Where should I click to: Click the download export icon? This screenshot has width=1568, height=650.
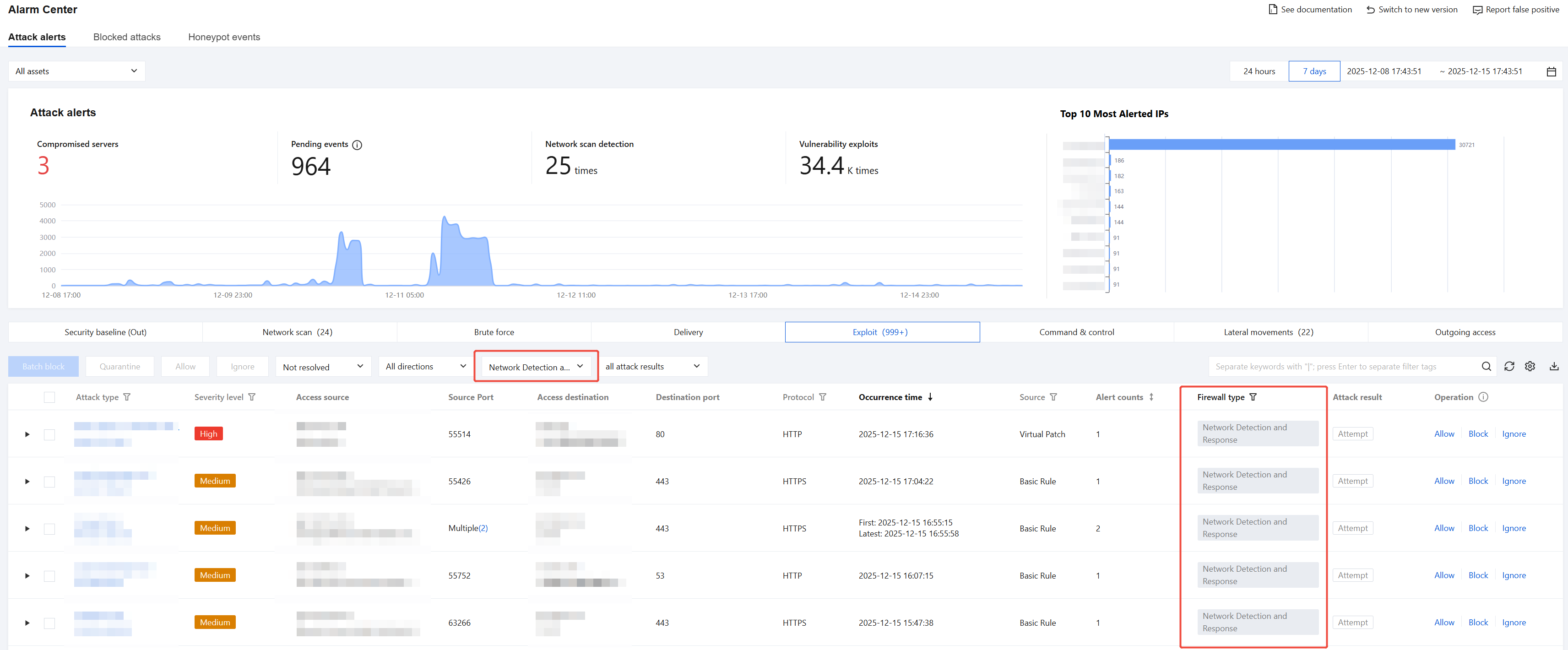(x=1553, y=366)
